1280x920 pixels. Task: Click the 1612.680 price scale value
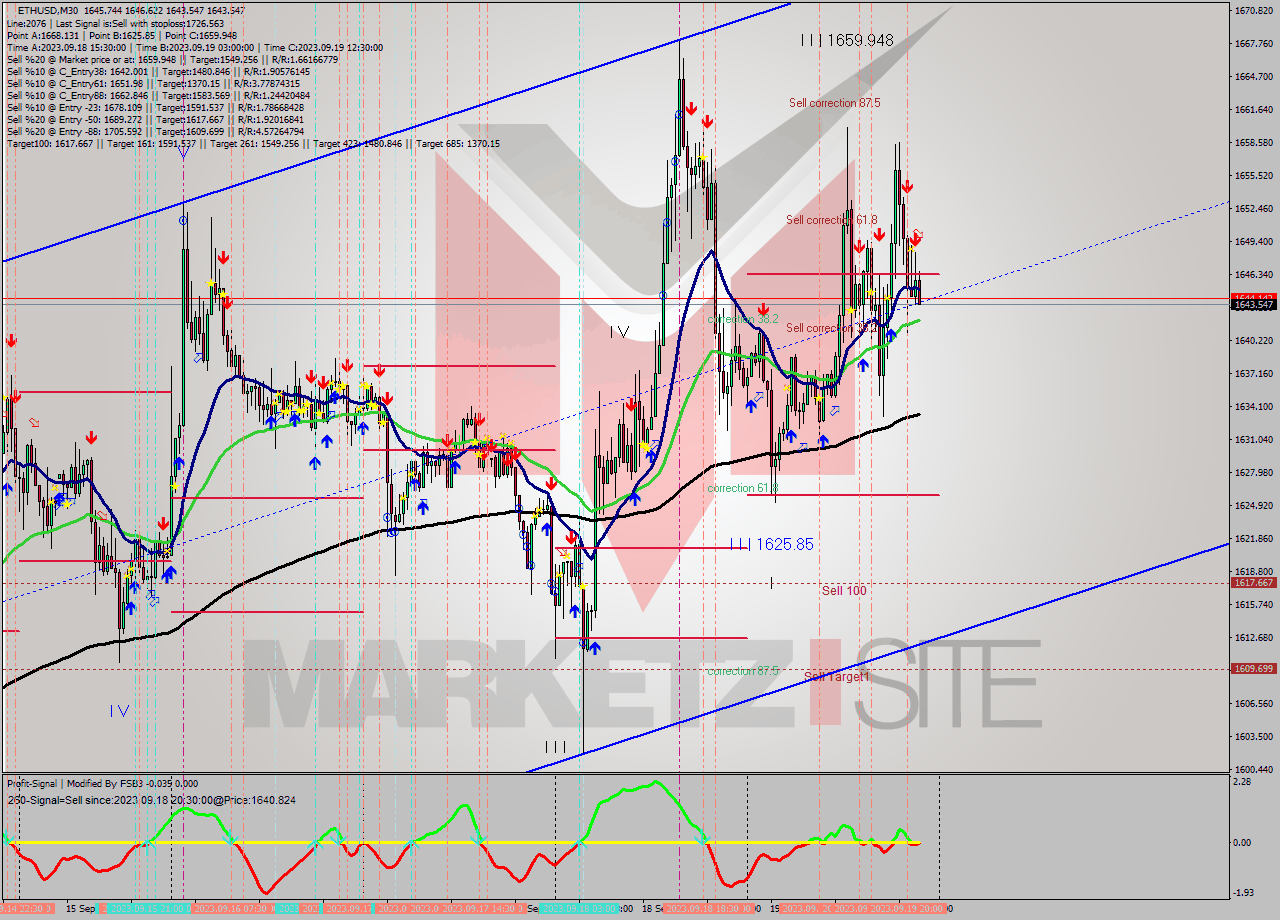click(1253, 637)
